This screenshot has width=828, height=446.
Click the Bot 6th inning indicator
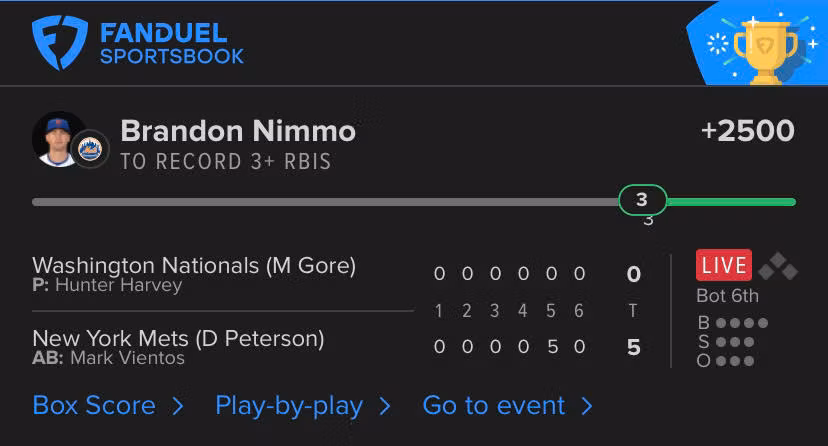pyautogui.click(x=727, y=296)
